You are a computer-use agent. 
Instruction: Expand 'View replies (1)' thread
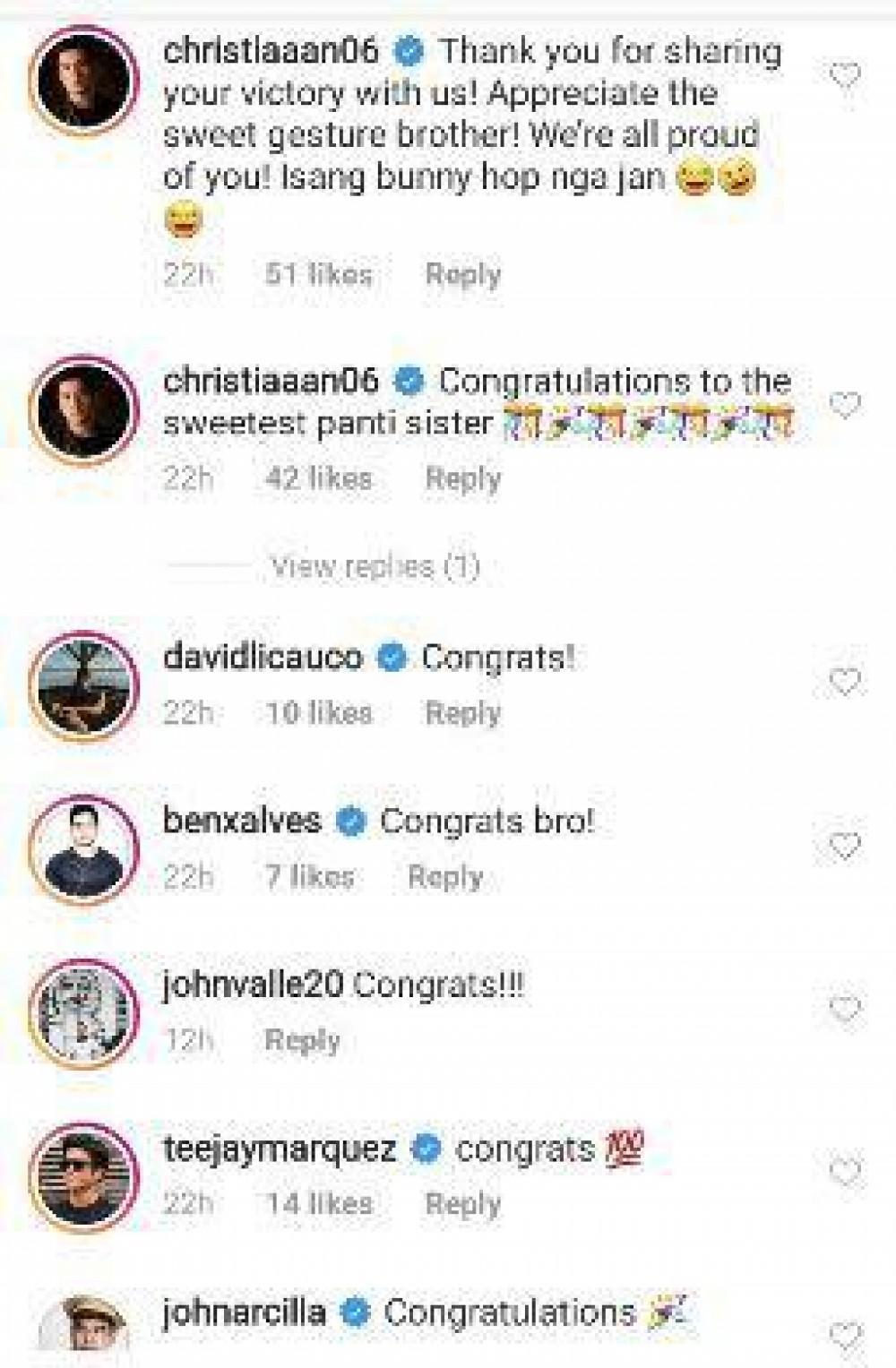click(x=375, y=566)
